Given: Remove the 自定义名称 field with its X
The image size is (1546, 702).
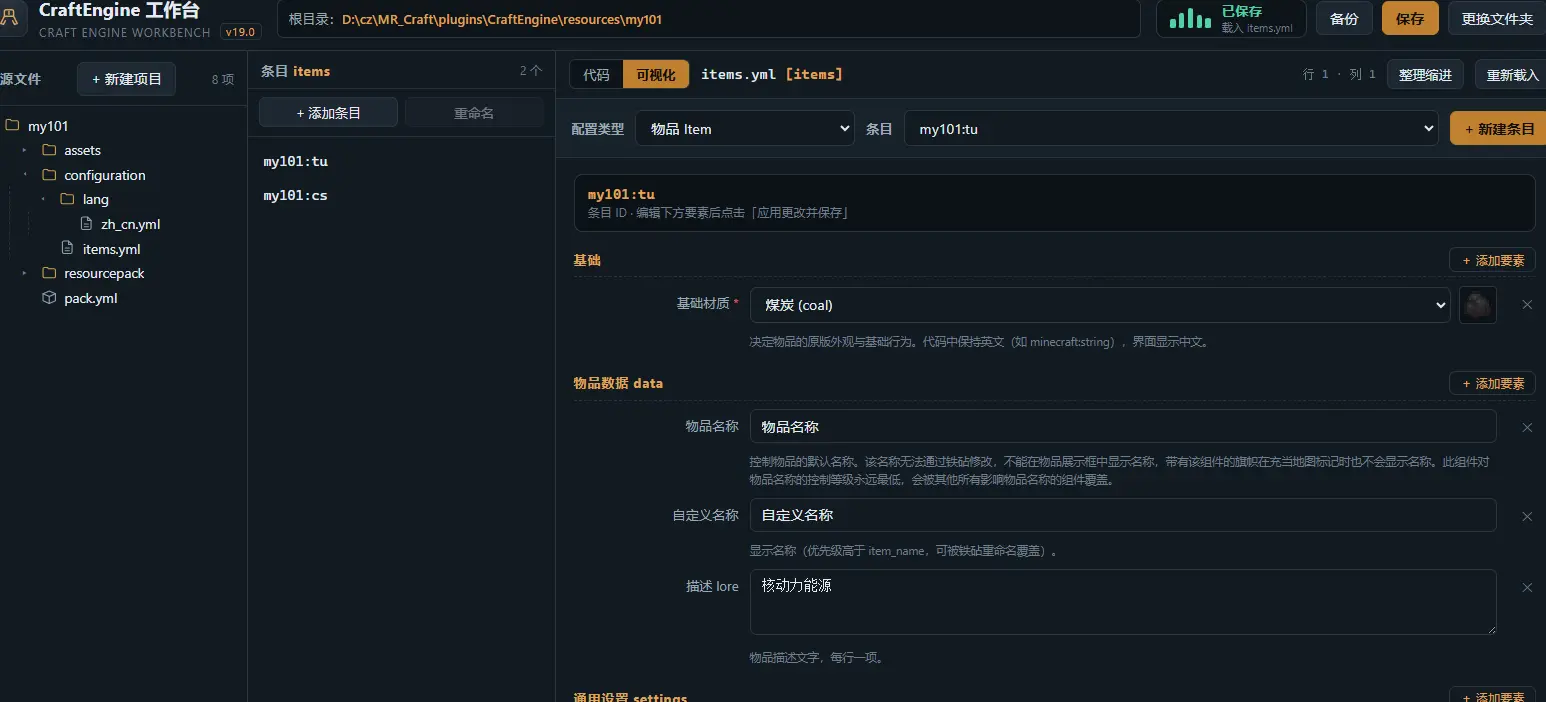Looking at the screenshot, I should coord(1527,516).
